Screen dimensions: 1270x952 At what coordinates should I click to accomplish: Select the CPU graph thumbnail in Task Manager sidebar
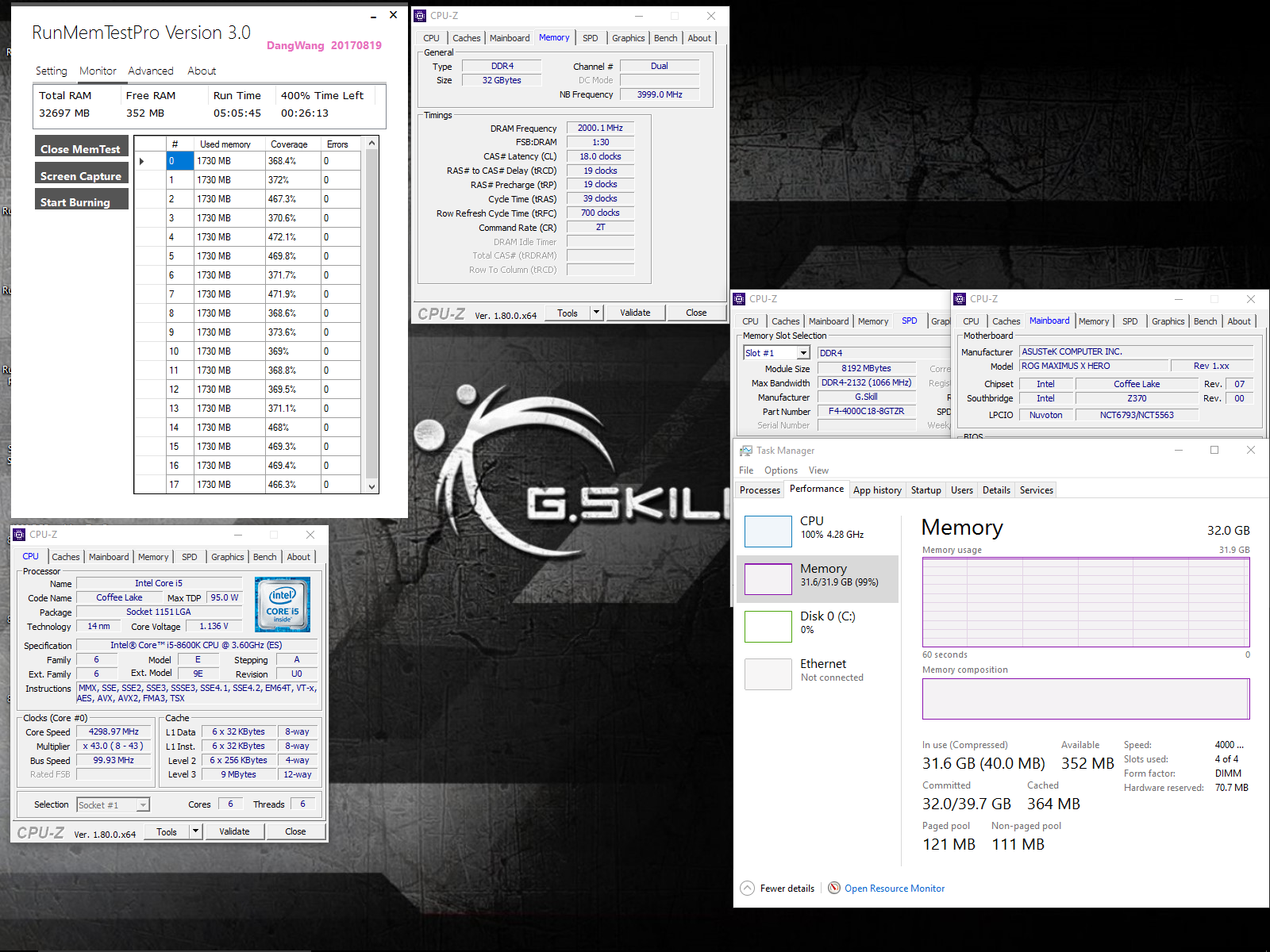(768, 531)
